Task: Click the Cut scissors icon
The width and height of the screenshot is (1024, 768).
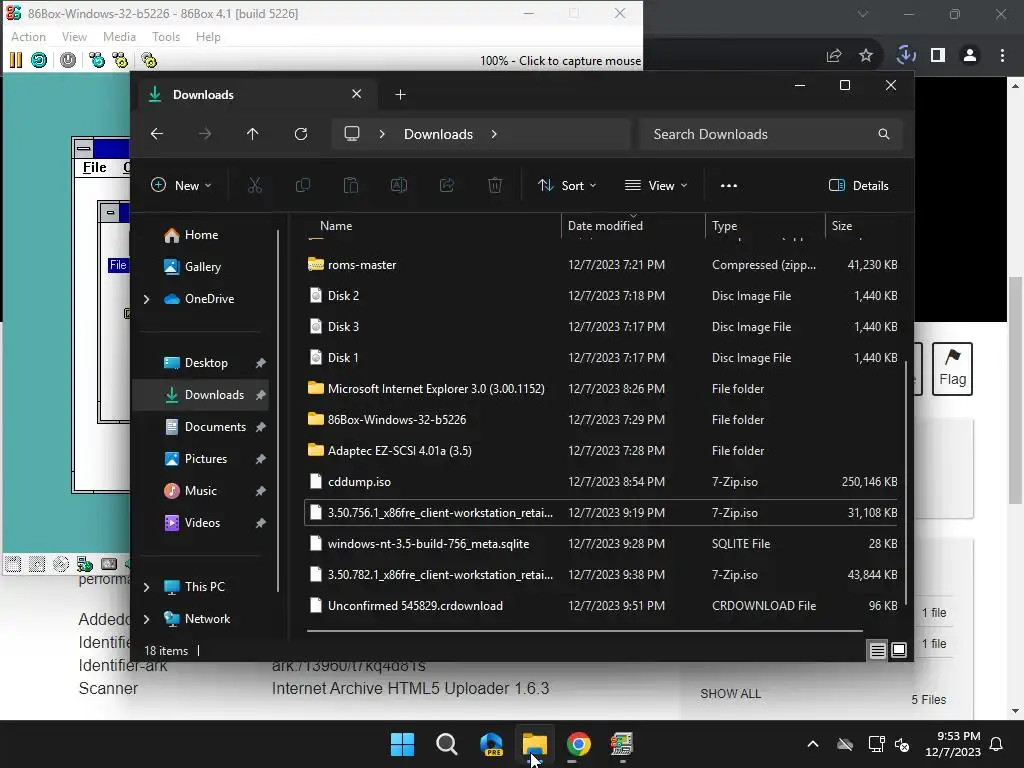Action: click(x=255, y=185)
